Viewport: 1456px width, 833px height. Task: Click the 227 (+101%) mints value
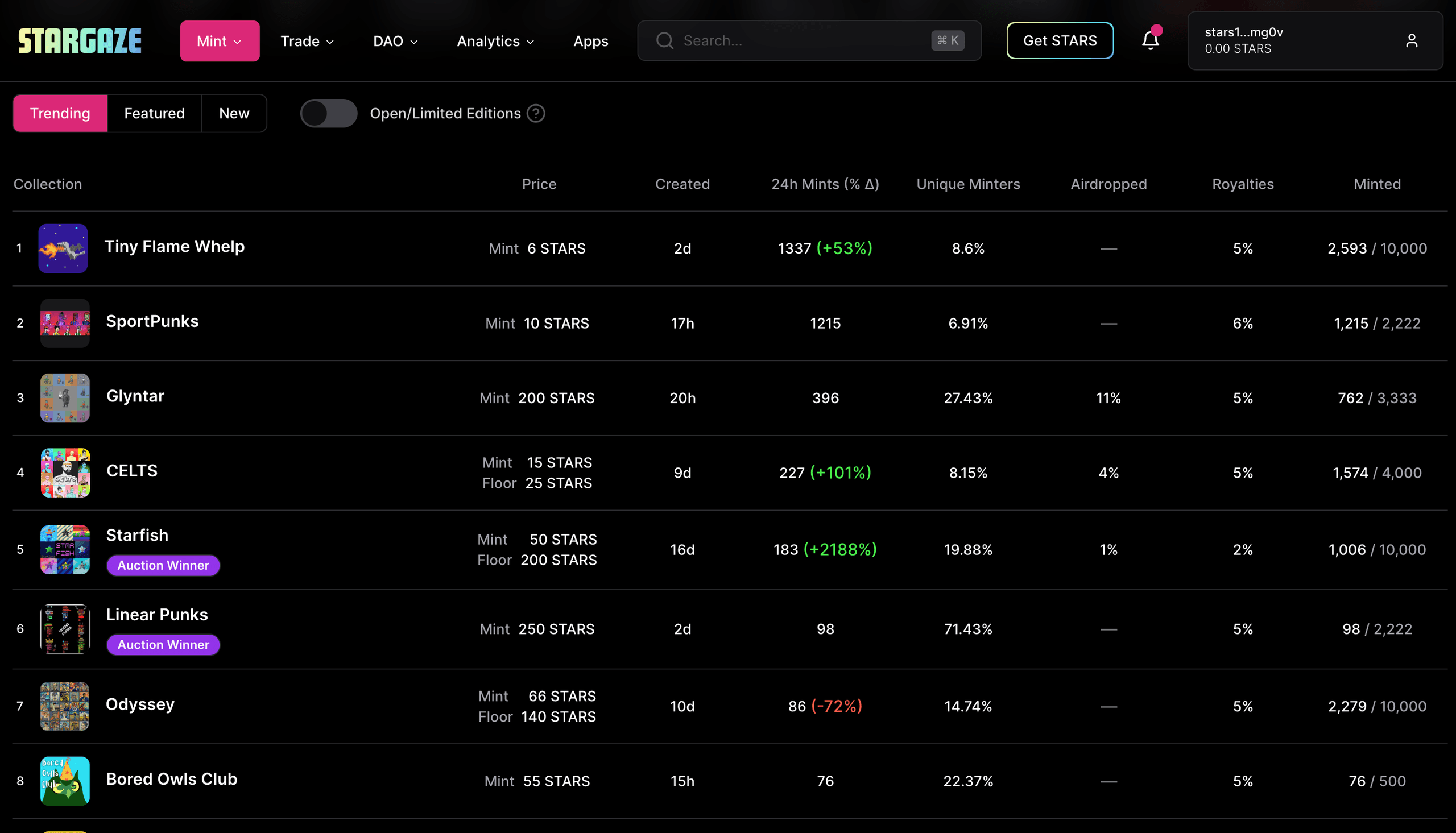coord(825,473)
